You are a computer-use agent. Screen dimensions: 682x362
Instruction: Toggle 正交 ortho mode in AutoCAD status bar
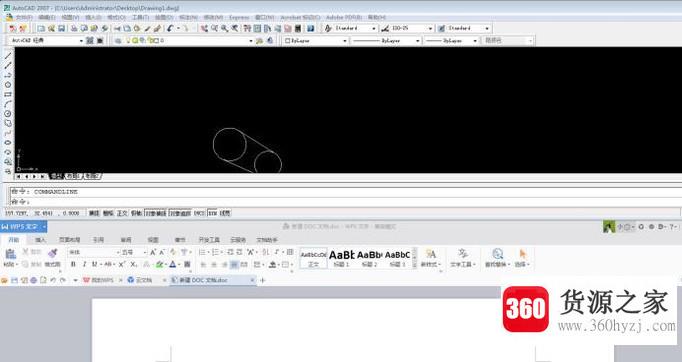pyautogui.click(x=122, y=213)
